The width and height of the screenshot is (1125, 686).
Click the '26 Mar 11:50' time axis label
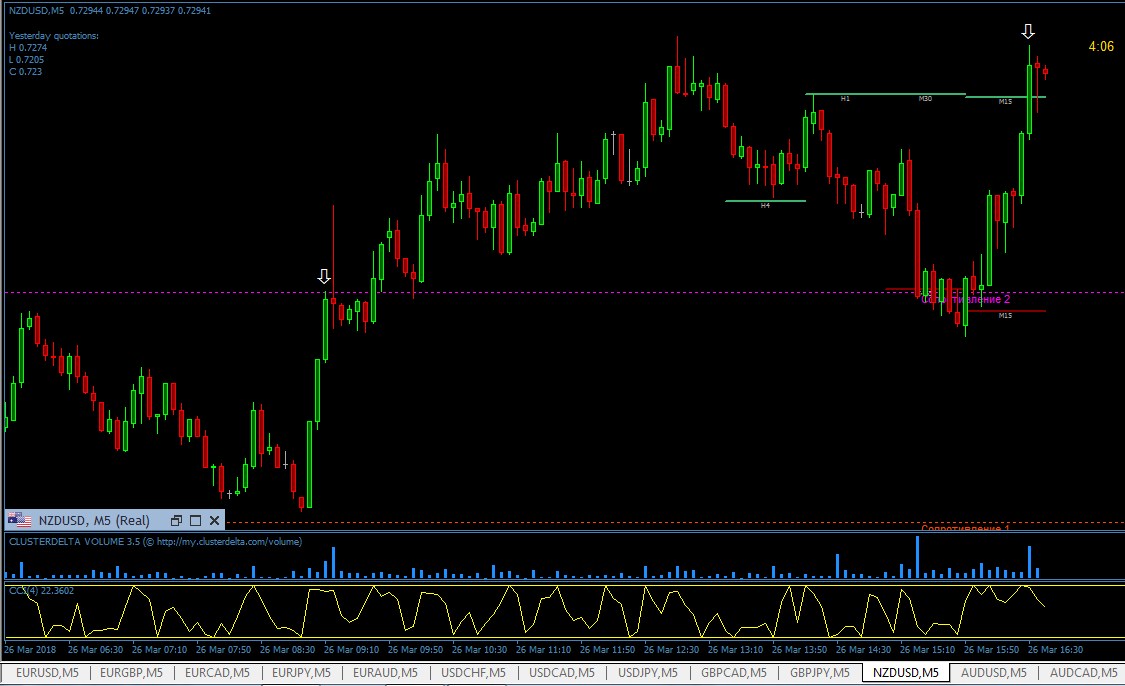click(x=607, y=649)
